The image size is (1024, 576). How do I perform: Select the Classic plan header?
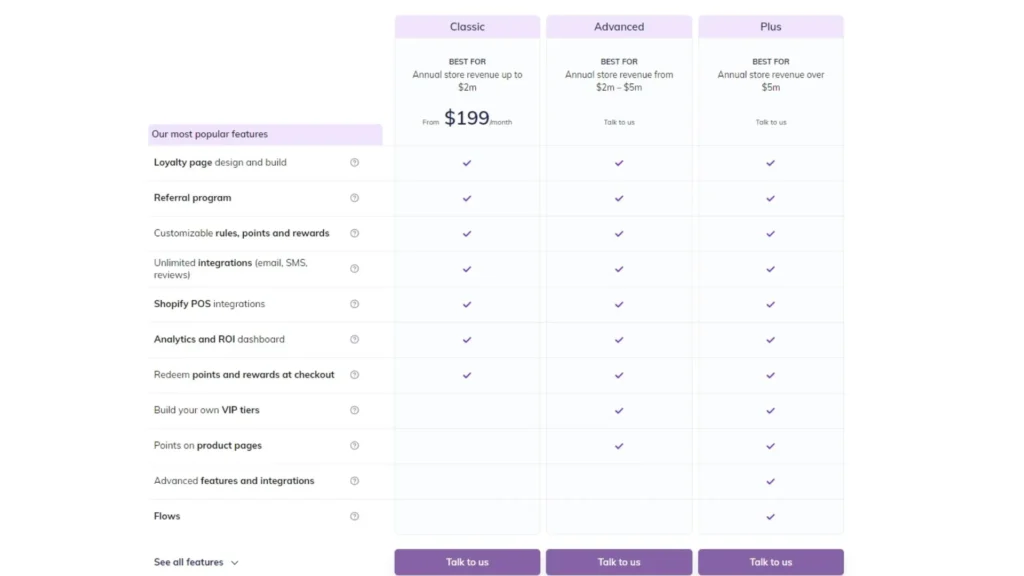pos(467,26)
